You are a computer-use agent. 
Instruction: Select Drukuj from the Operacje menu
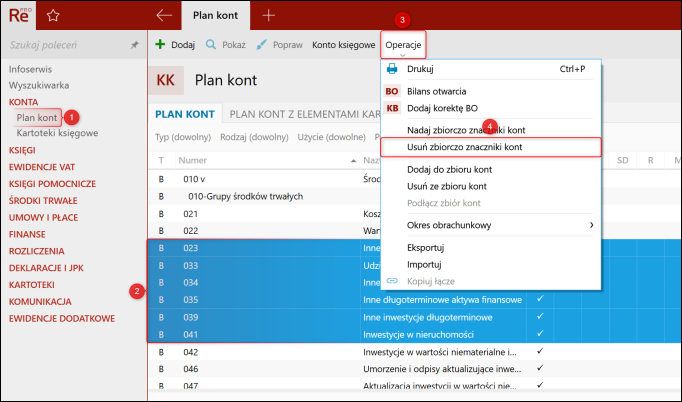(491, 69)
